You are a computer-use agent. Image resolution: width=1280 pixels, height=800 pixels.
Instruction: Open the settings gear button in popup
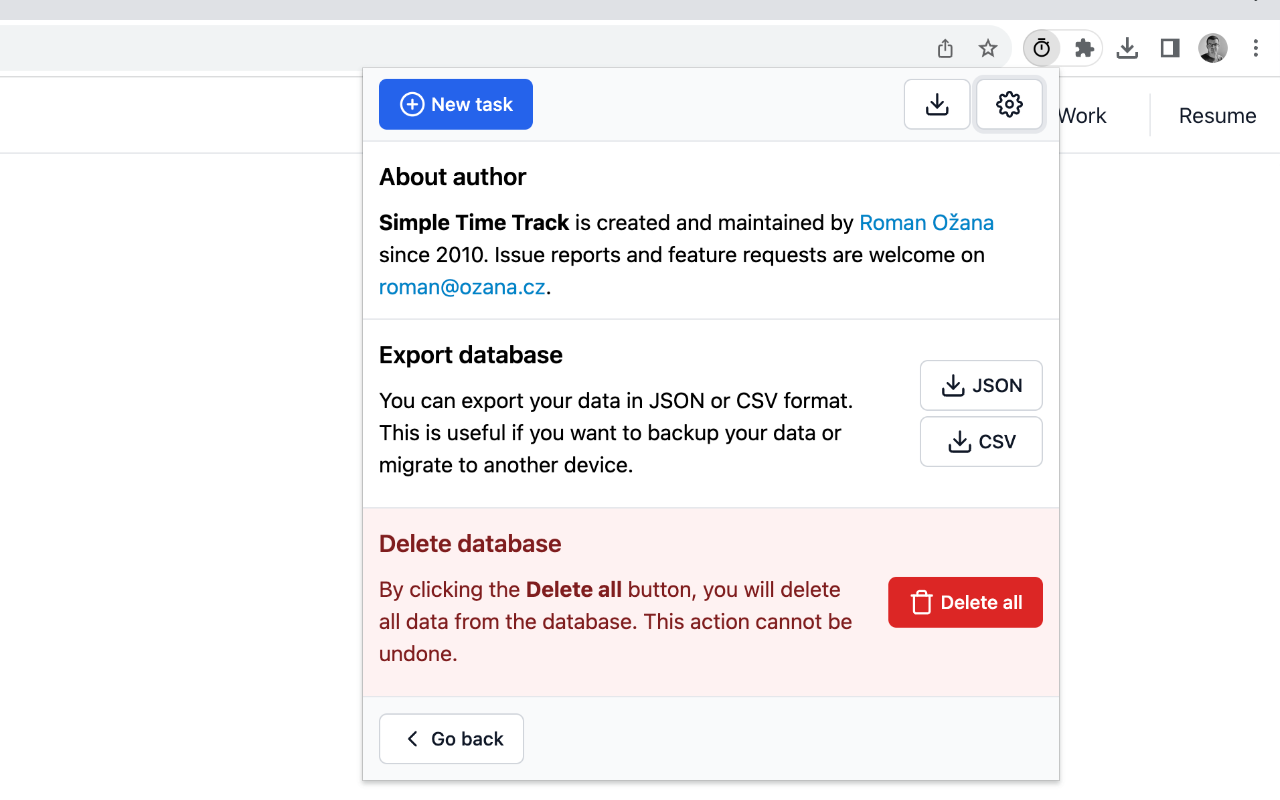(1010, 104)
